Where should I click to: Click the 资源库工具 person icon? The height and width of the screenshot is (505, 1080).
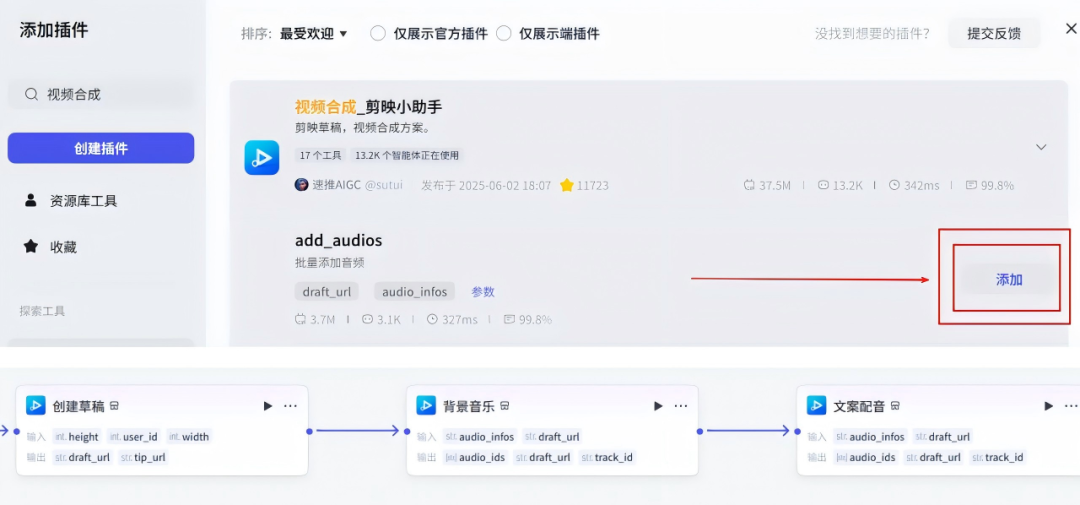(31, 200)
